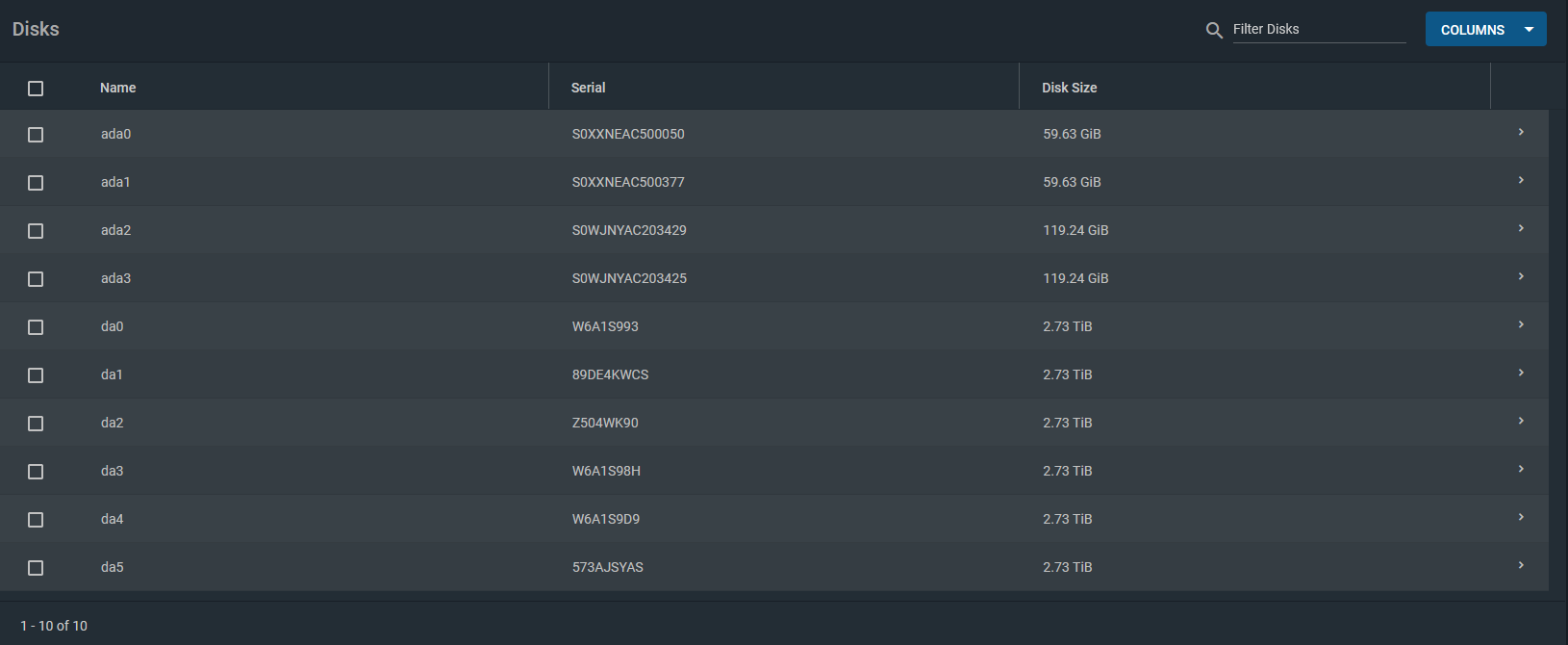
Task: Type in the Filter Disks field
Action: 1318,30
